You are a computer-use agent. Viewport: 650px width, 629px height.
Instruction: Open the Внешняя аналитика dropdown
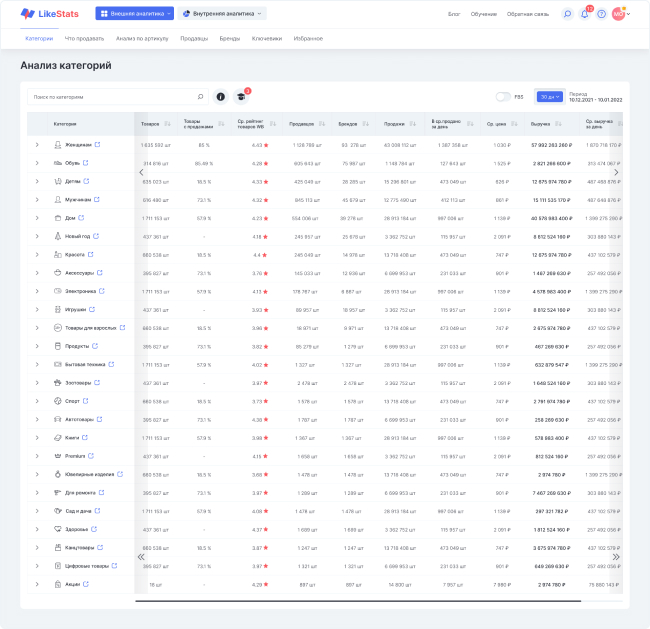click(x=135, y=14)
